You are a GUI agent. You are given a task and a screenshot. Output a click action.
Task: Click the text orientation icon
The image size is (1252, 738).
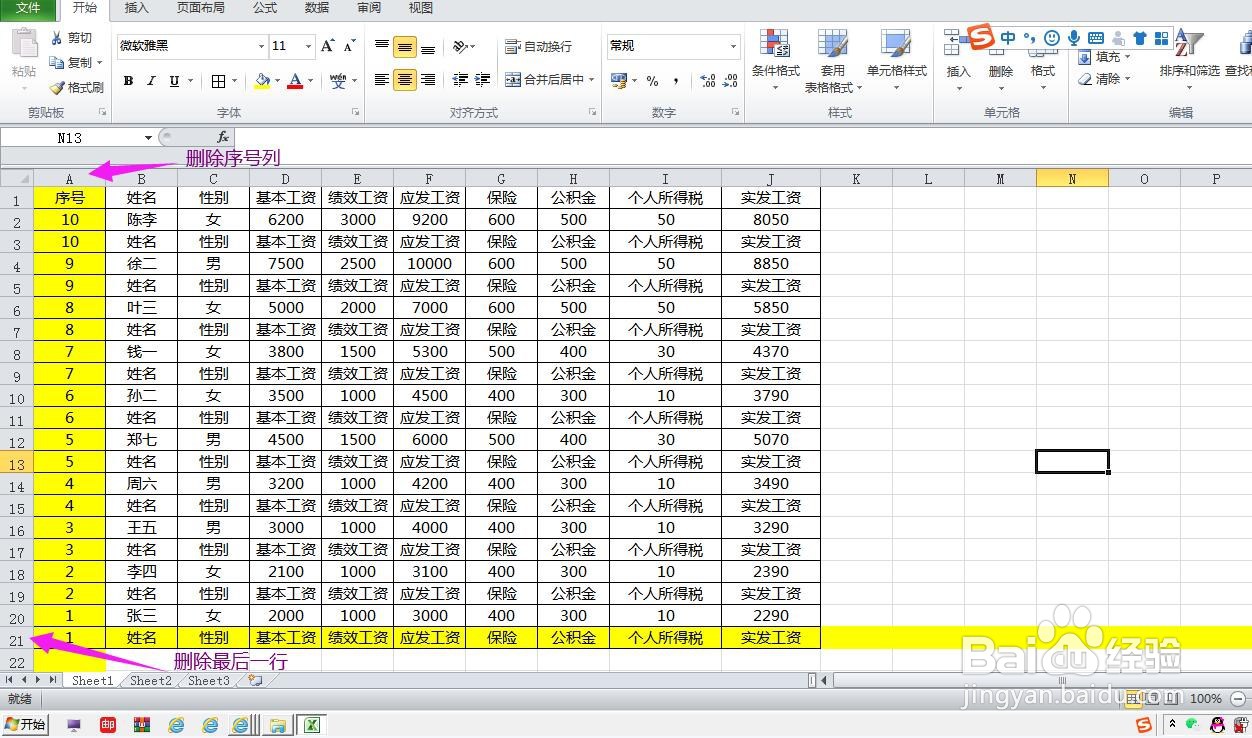tap(459, 46)
